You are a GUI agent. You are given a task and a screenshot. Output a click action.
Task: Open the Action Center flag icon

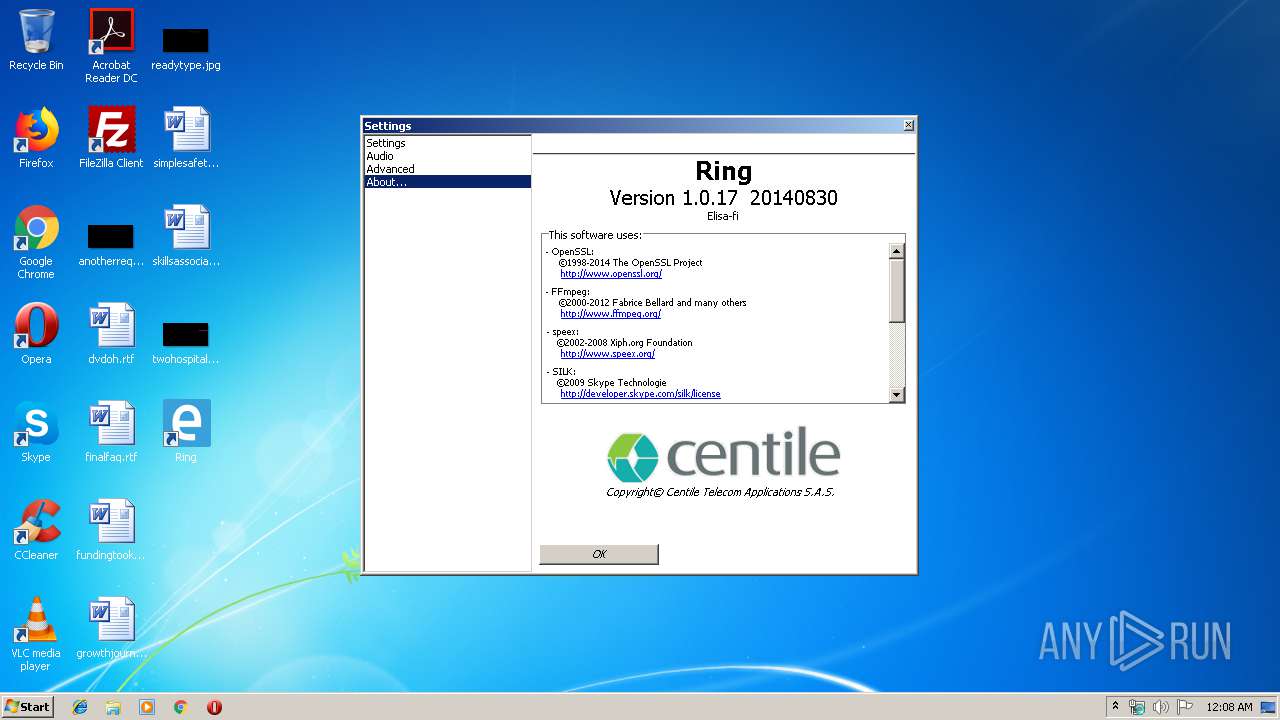1185,707
